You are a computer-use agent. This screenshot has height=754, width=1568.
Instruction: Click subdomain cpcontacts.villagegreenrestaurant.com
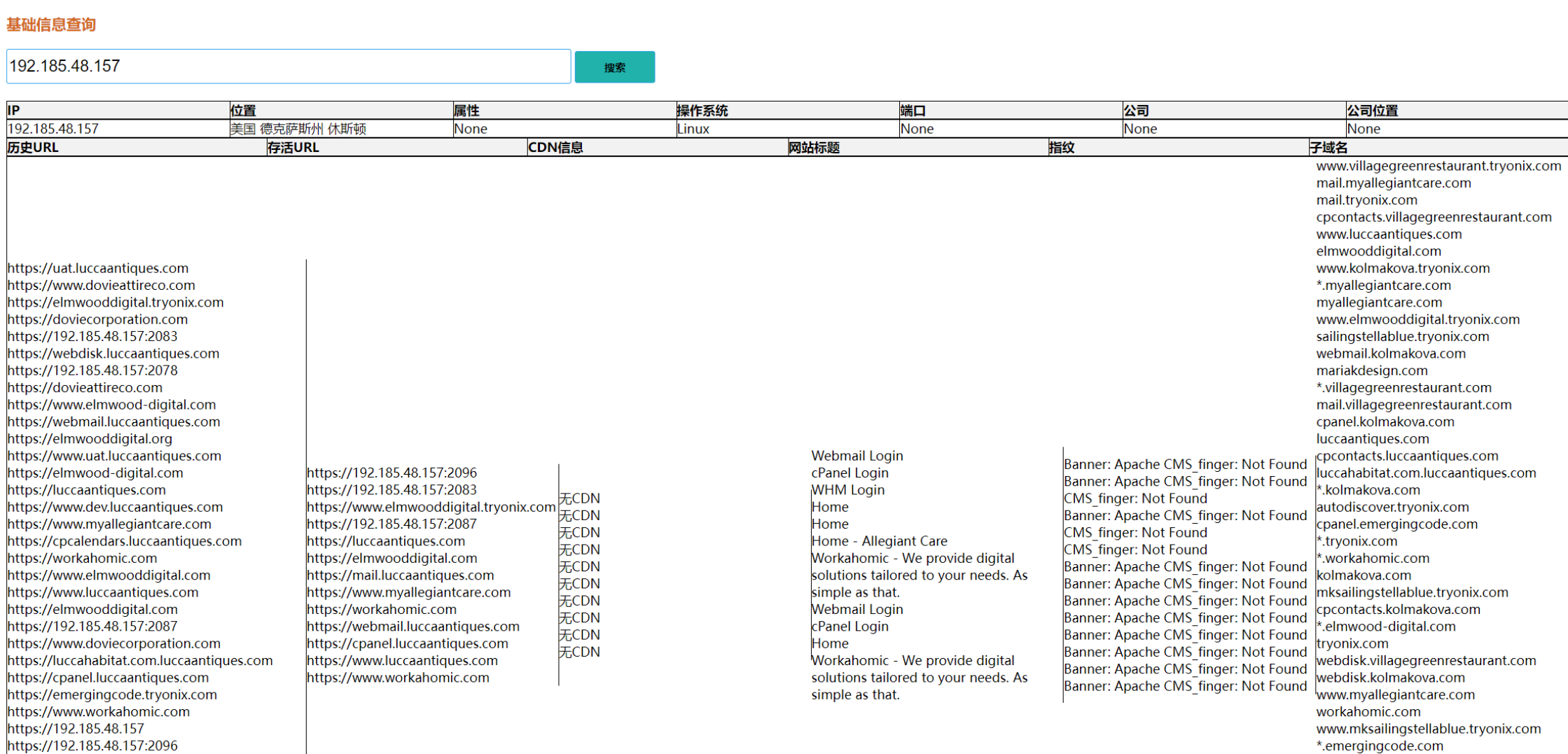click(1434, 217)
